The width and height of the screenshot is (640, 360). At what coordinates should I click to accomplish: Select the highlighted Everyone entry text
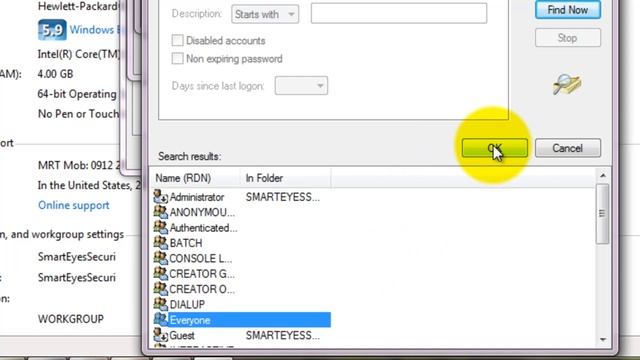point(190,320)
